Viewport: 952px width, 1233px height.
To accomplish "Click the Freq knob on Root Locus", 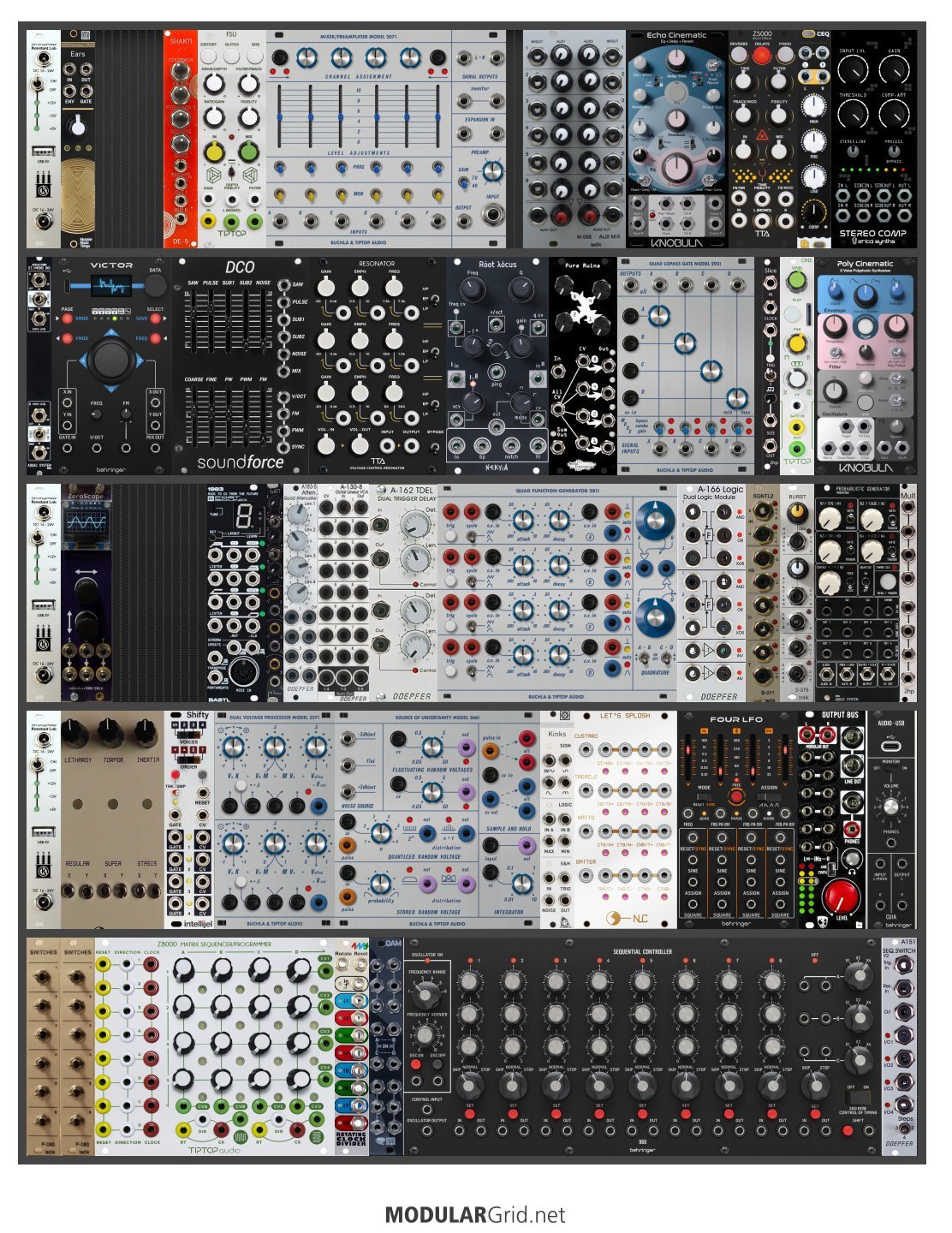I will [x=473, y=289].
